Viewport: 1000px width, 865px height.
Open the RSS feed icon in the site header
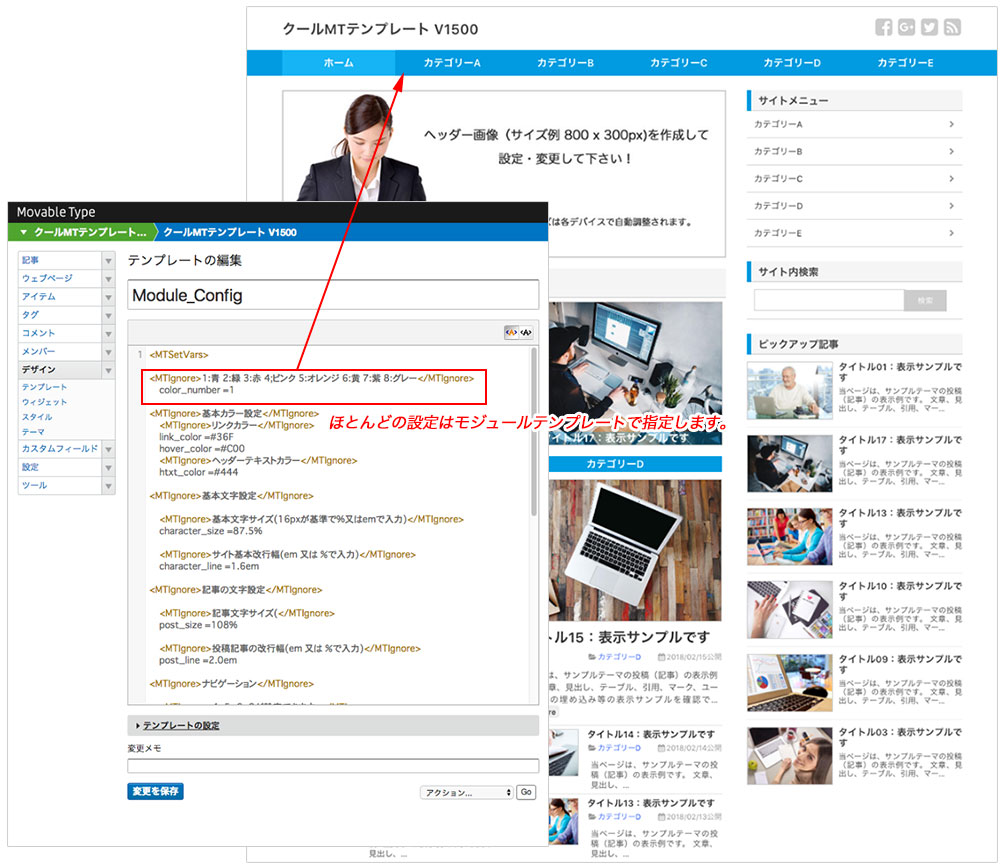pos(952,27)
